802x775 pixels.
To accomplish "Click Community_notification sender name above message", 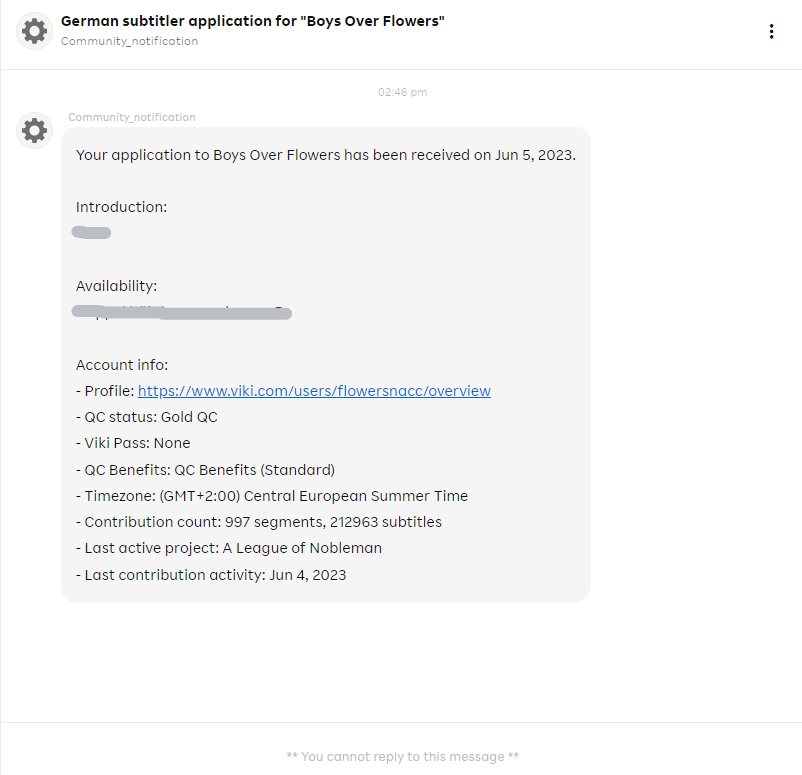I will tap(132, 117).
